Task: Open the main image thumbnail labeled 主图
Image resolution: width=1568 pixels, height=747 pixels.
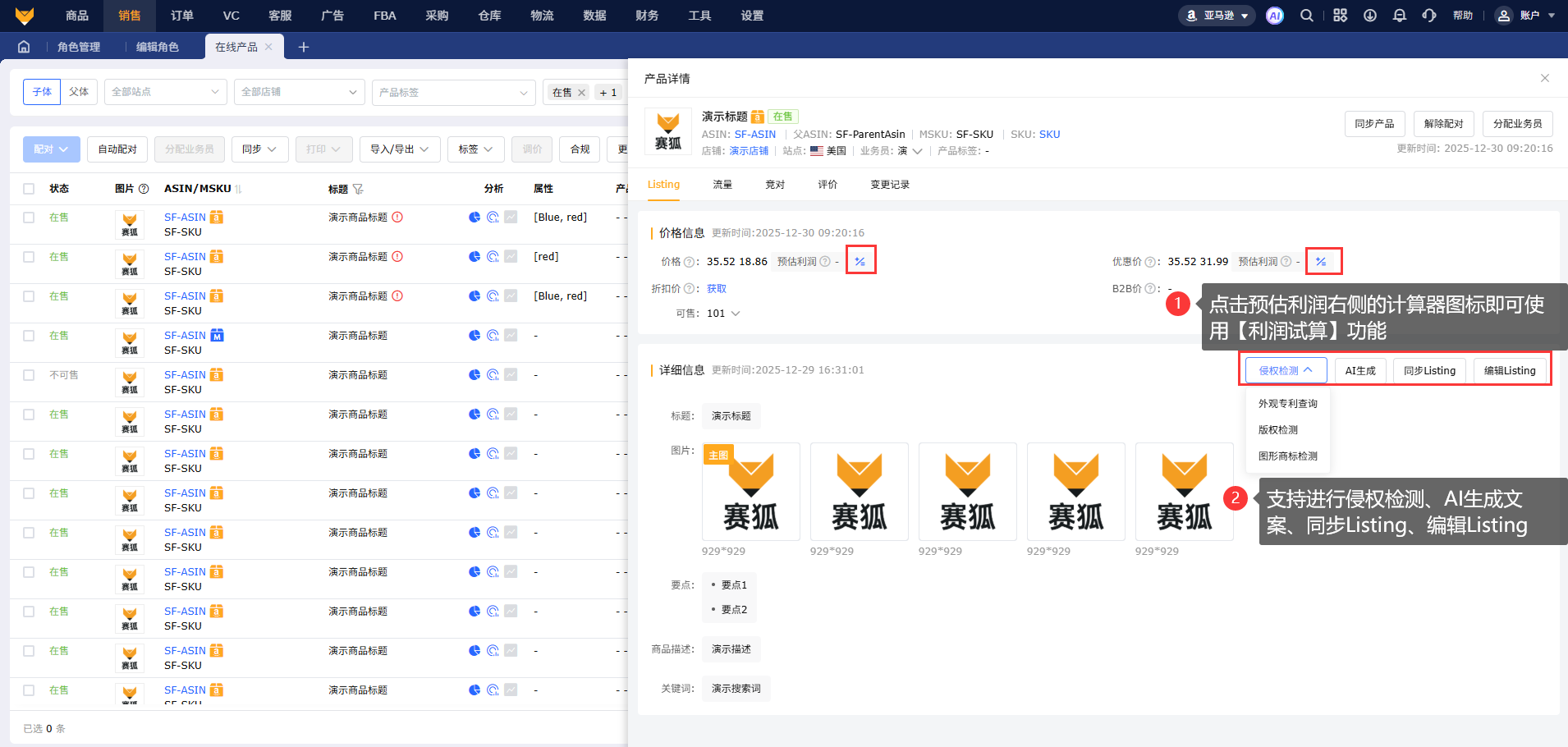Action: point(750,492)
